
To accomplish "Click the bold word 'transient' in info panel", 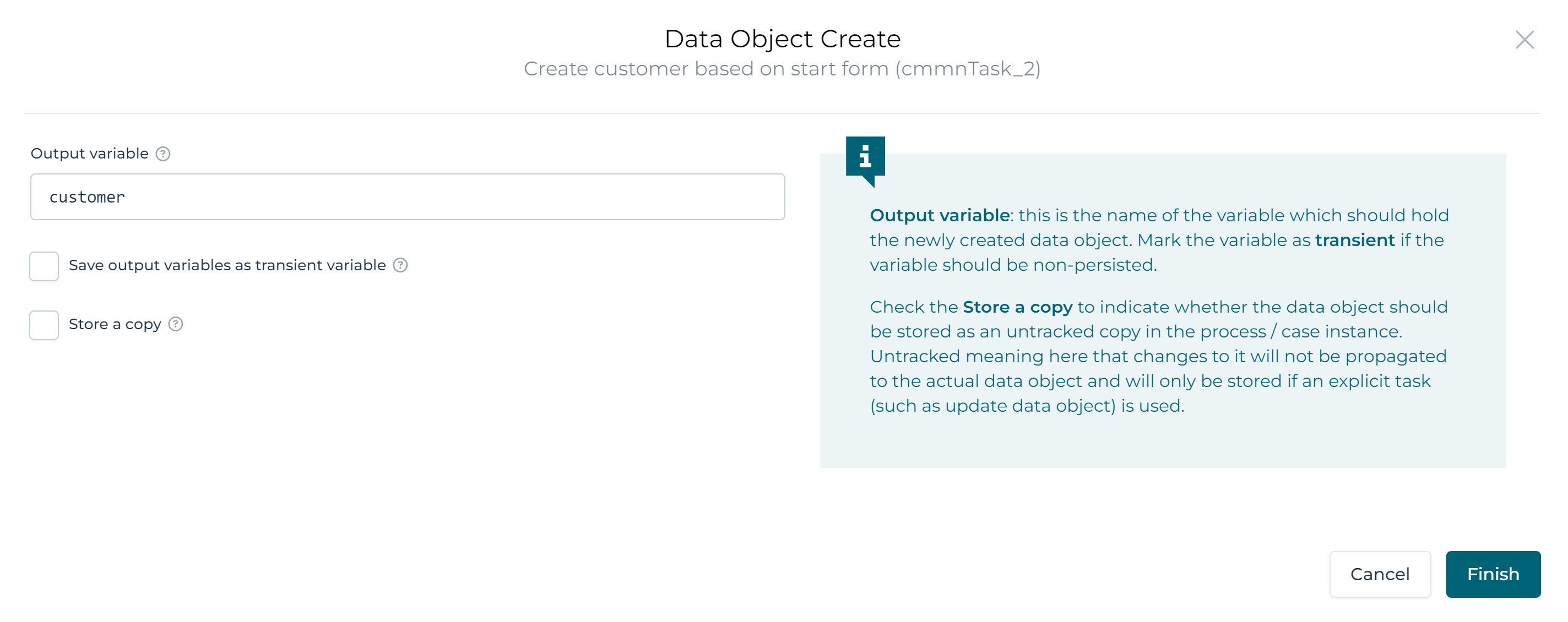I will click(1354, 240).
